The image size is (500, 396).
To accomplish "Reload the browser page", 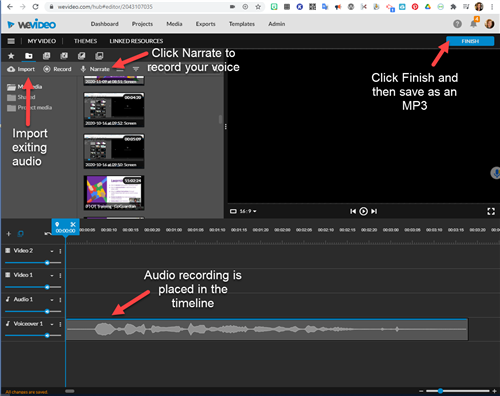I will [x=36, y=7].
